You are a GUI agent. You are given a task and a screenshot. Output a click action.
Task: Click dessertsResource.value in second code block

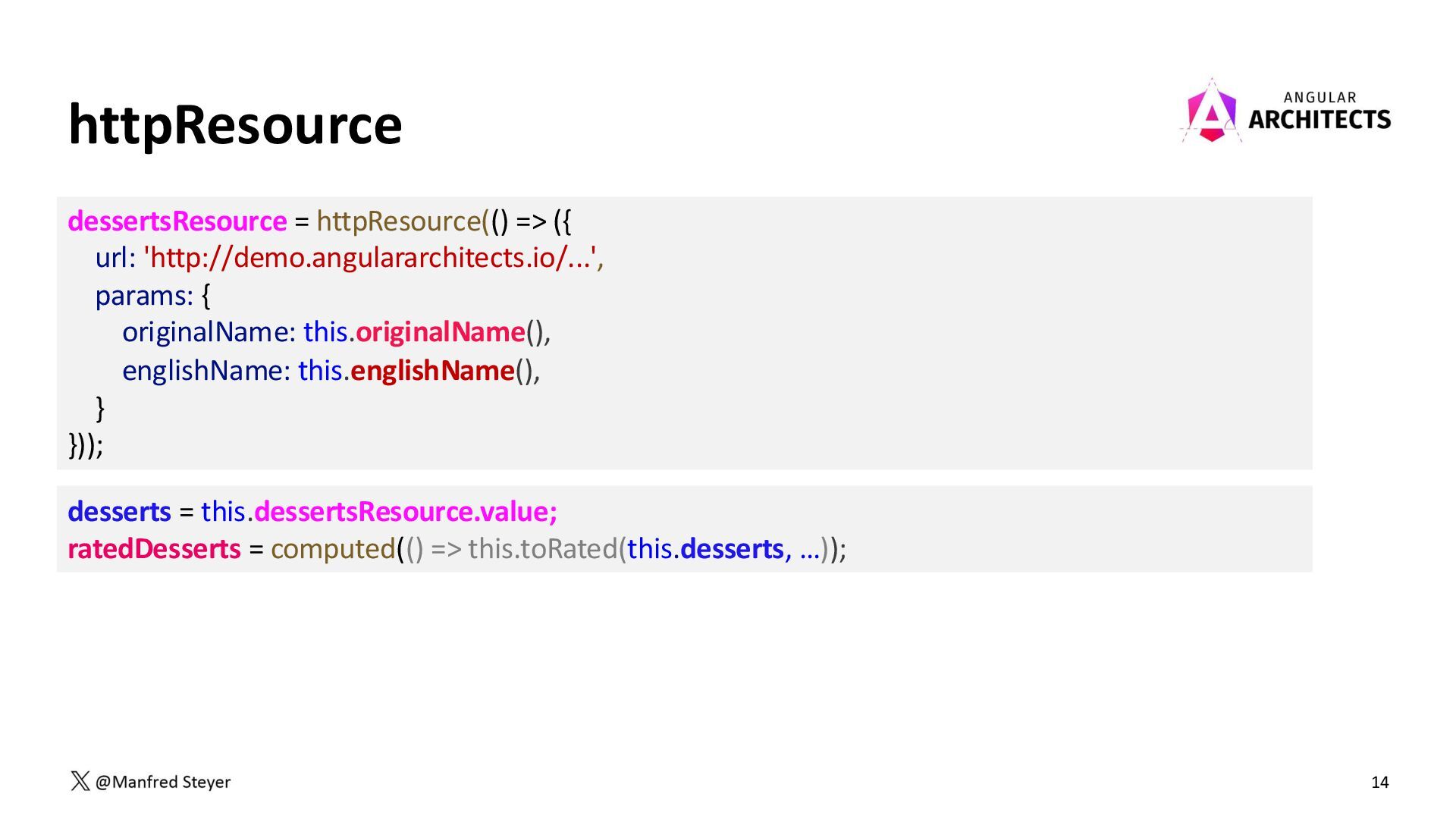(x=405, y=512)
